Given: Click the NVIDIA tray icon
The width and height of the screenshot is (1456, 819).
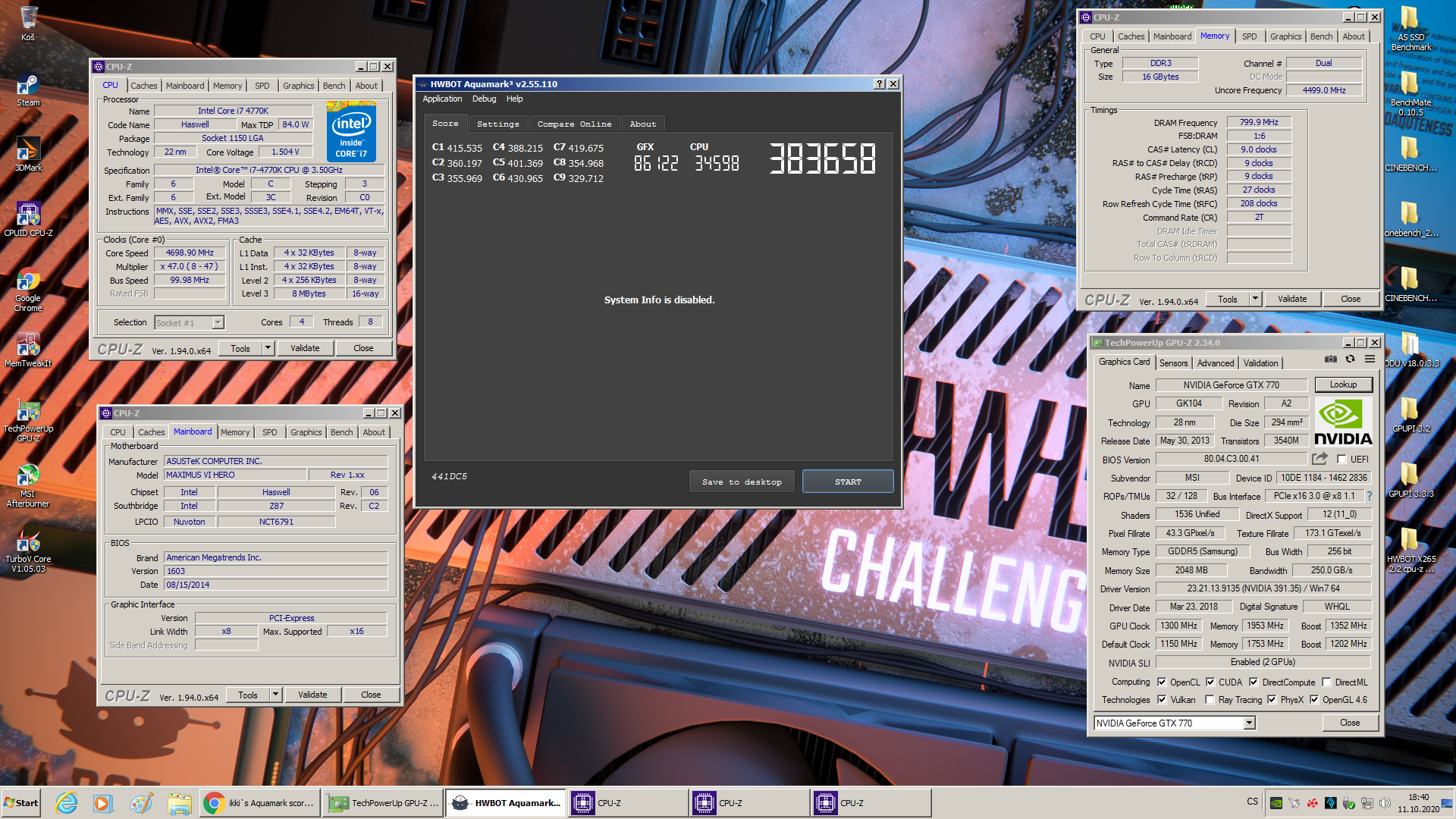Looking at the screenshot, I should [1276, 803].
